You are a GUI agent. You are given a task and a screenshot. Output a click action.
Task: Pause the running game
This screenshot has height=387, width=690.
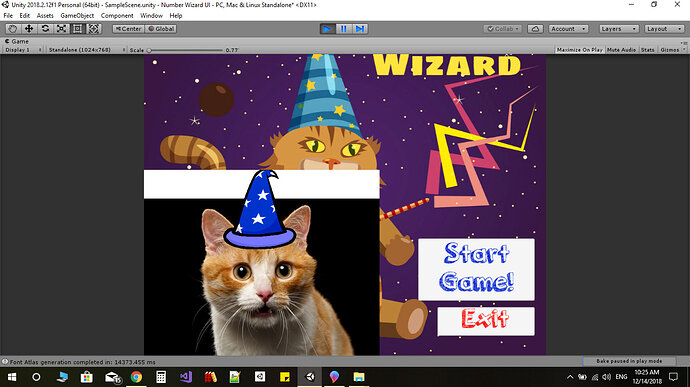(343, 29)
